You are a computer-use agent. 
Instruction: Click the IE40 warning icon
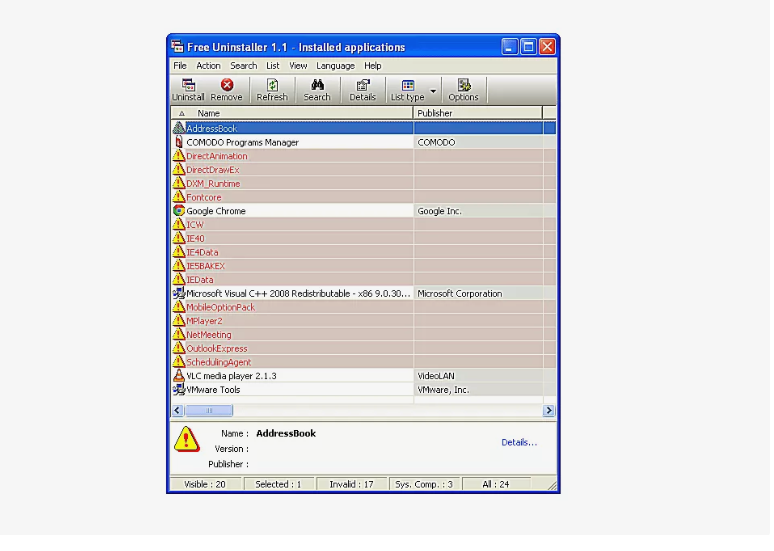coord(179,238)
